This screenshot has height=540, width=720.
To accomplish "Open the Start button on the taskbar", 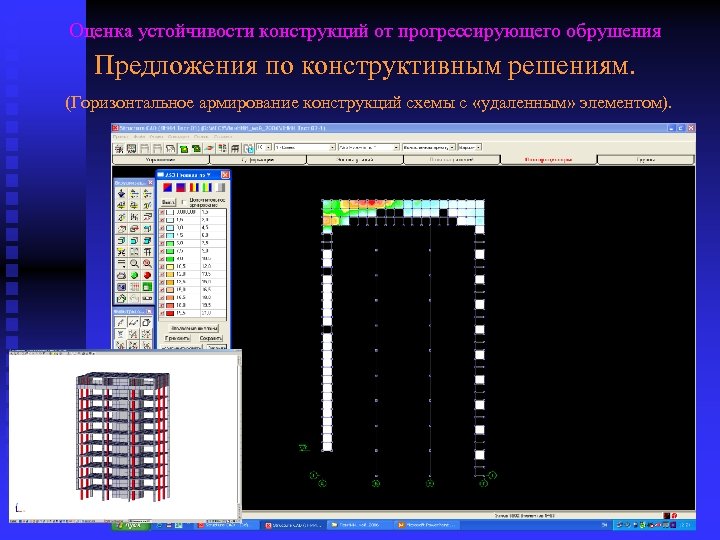I will (130, 525).
